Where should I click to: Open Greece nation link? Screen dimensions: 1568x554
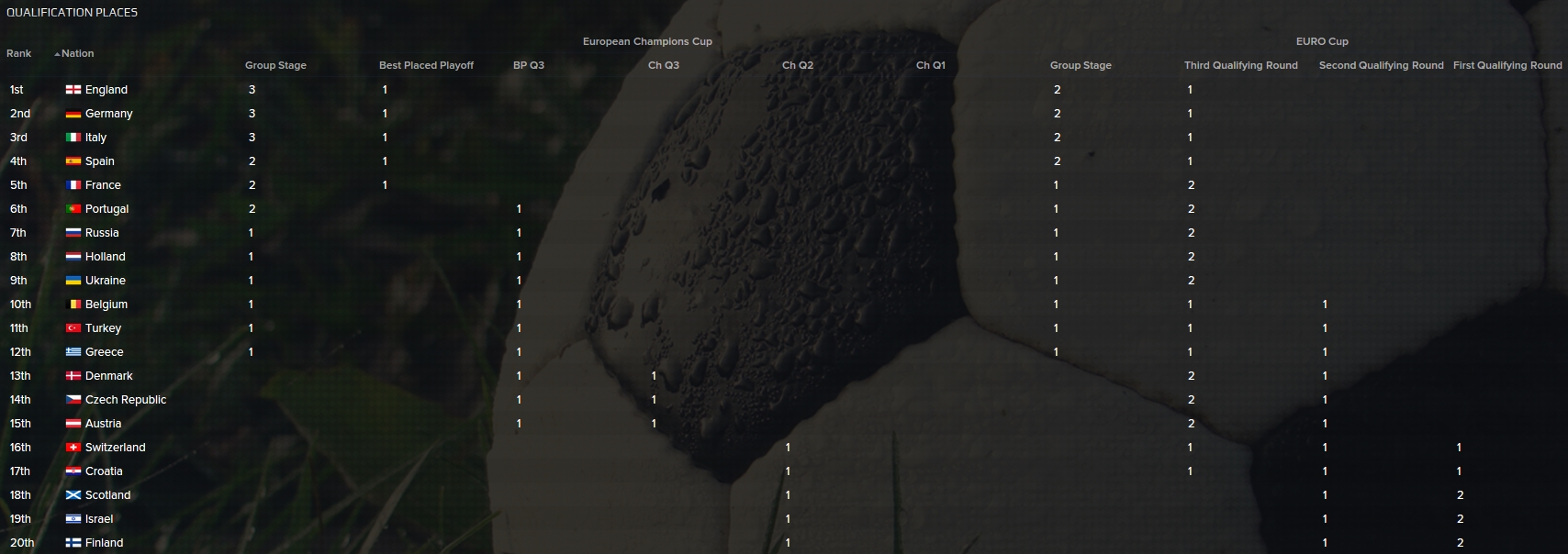pos(104,352)
